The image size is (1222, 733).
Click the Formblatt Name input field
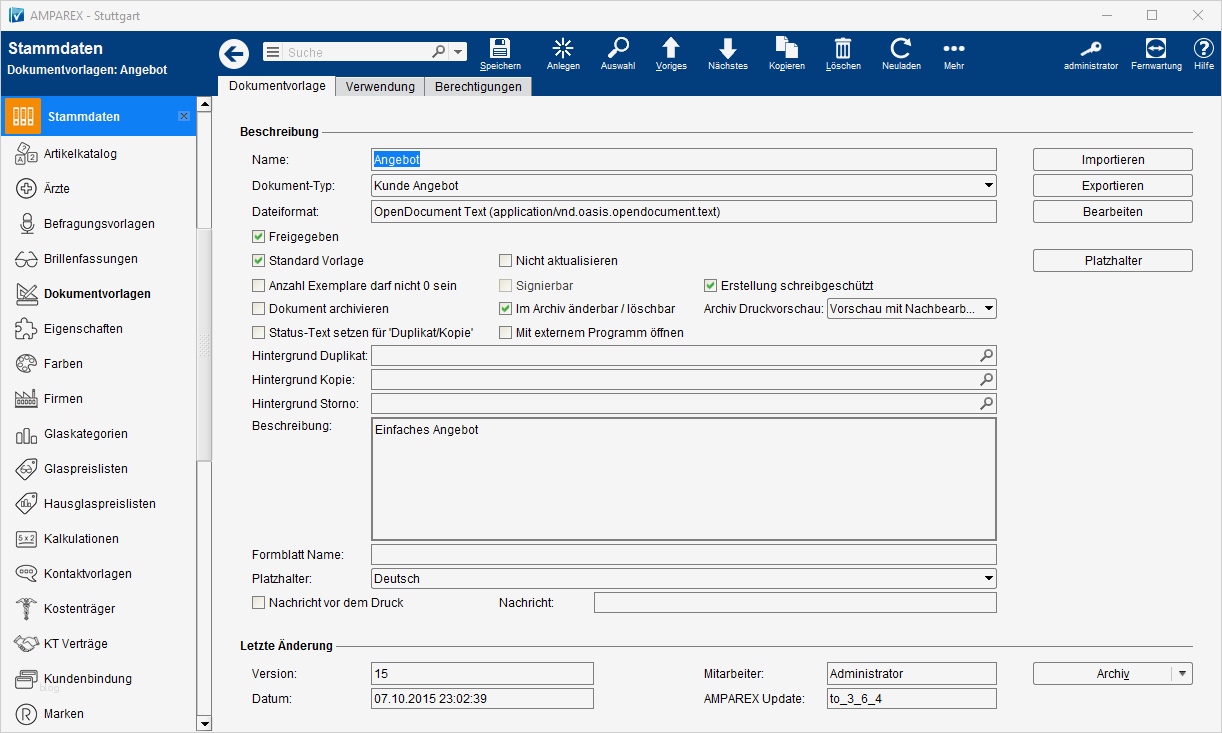683,555
